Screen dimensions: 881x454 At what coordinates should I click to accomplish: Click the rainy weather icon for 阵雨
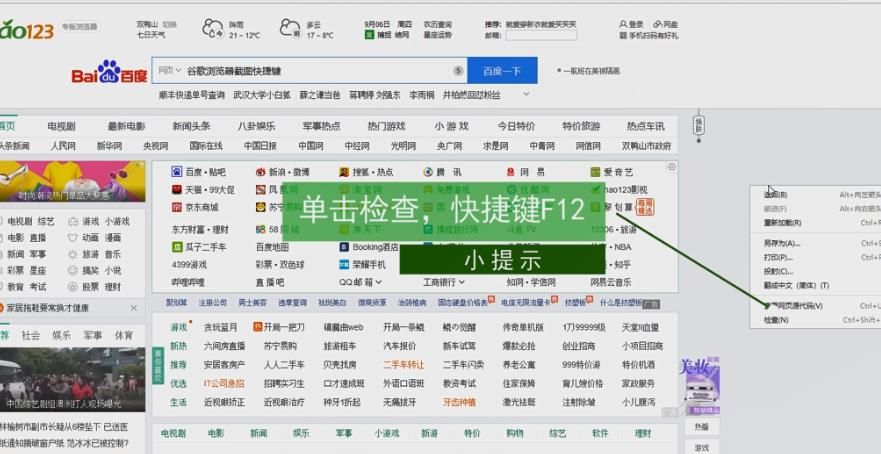coord(213,28)
